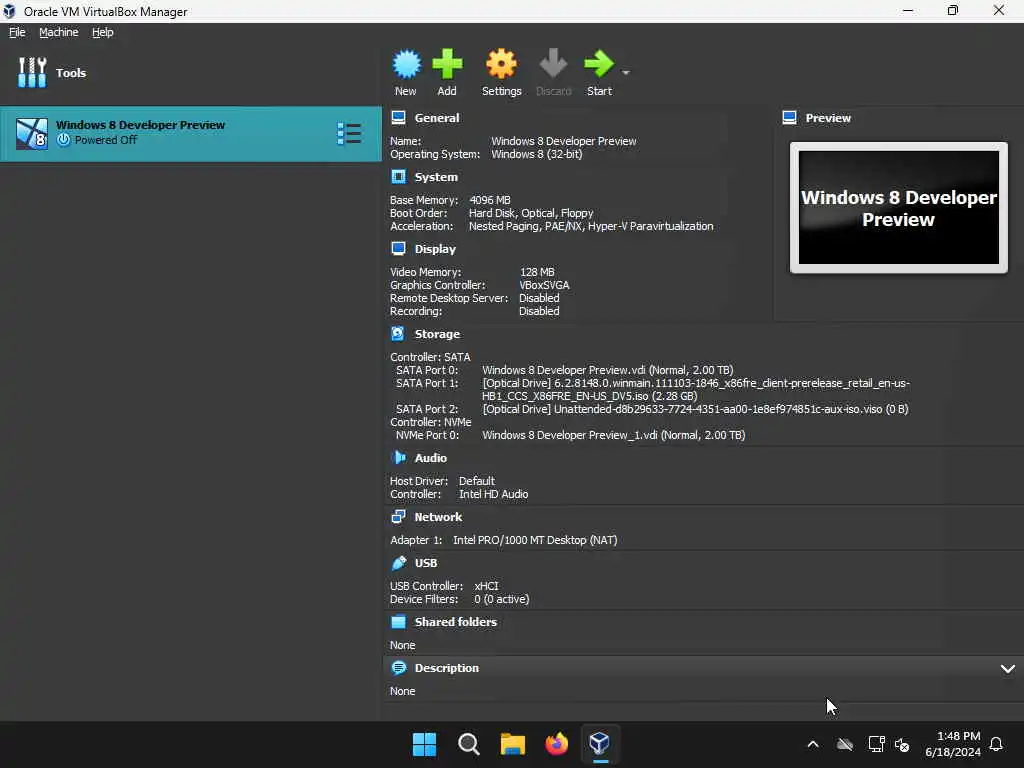Click the Display section icon

[x=398, y=248]
